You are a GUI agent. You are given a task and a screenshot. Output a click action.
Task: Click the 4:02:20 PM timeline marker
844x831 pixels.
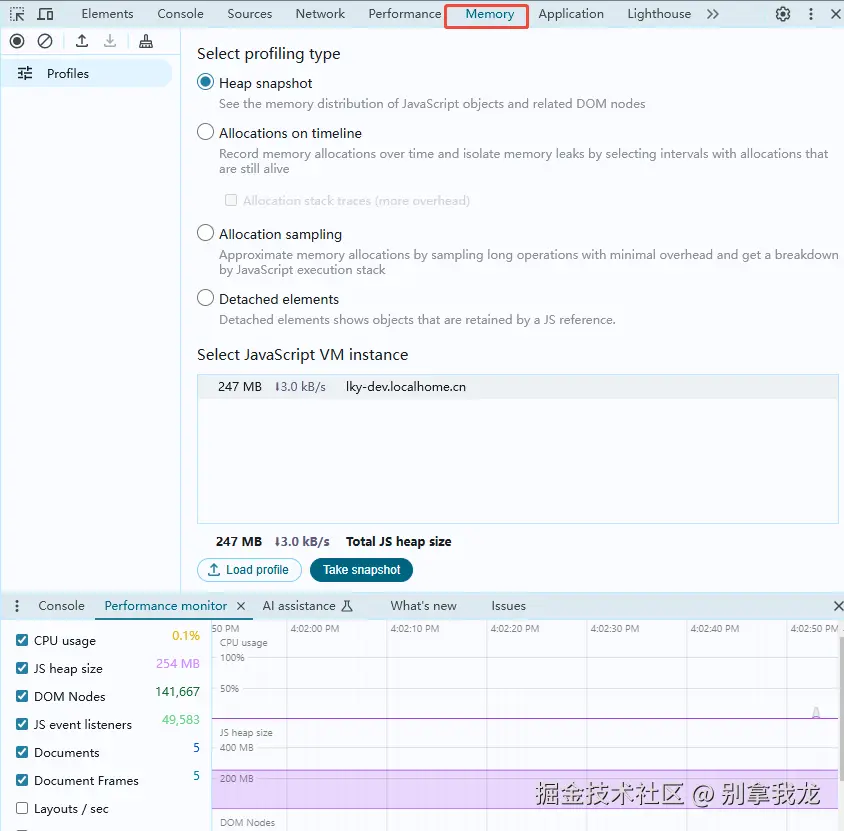(x=515, y=629)
